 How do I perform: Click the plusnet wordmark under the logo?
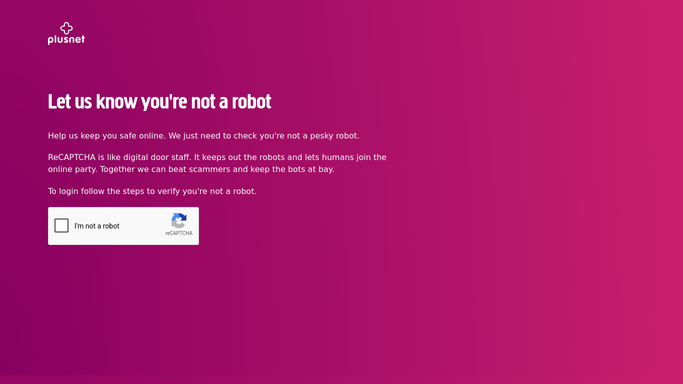point(66,40)
